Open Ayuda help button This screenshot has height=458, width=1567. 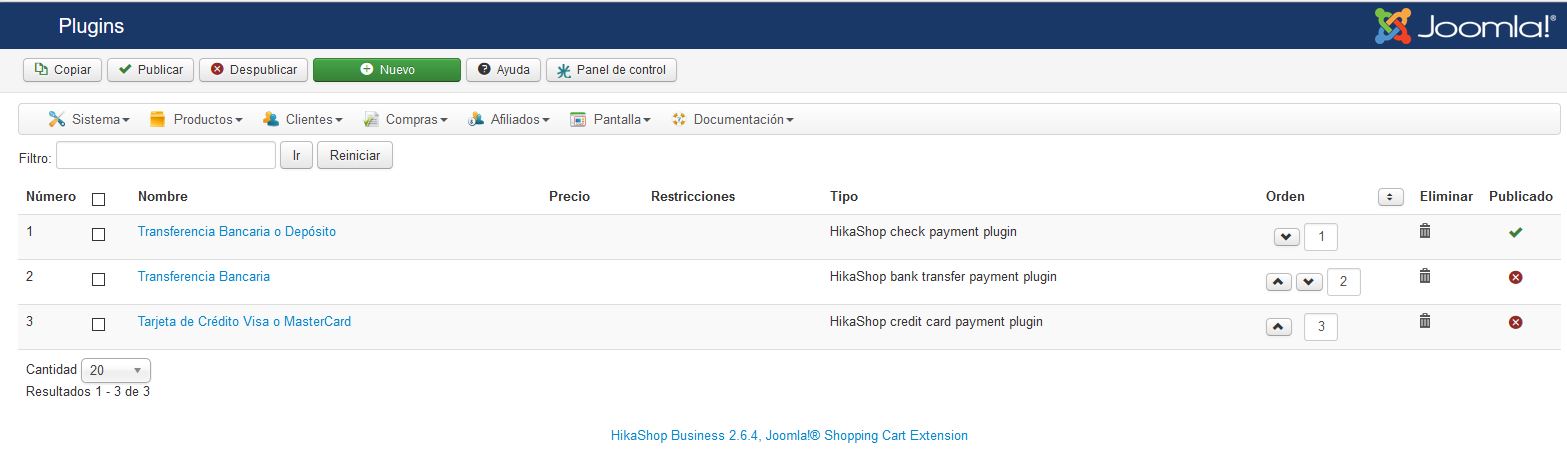[x=504, y=70]
